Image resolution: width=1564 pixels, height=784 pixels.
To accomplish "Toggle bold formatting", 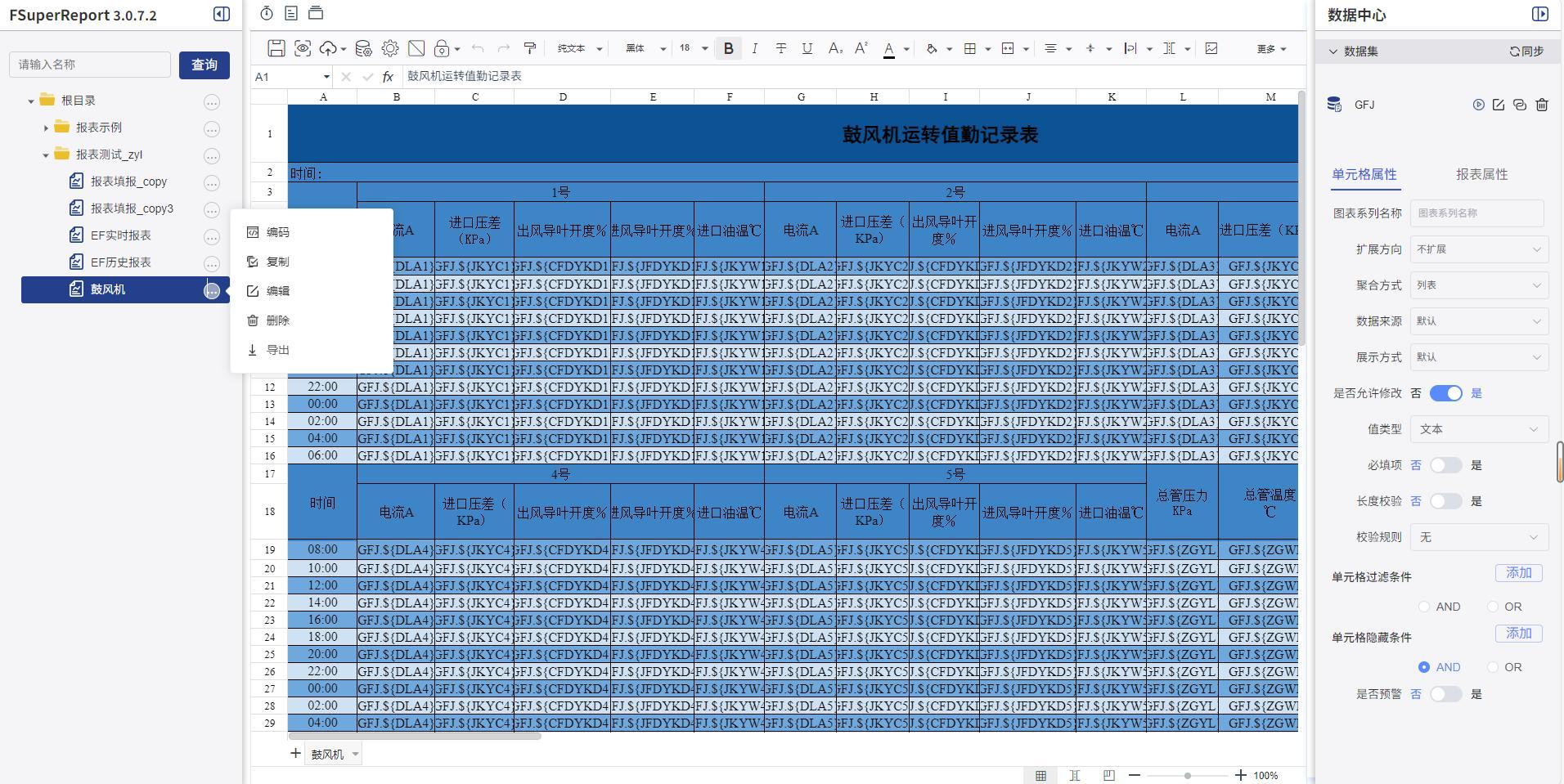I will [x=728, y=49].
